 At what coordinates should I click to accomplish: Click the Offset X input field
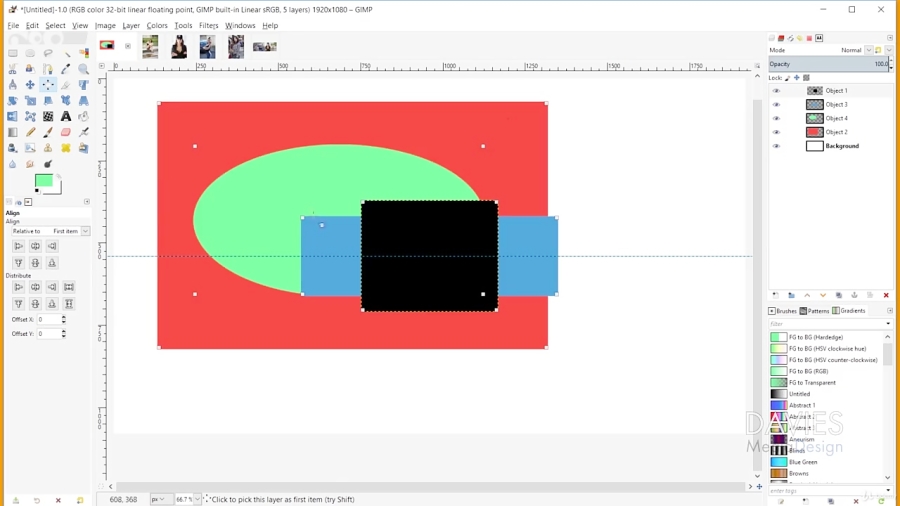click(x=49, y=319)
